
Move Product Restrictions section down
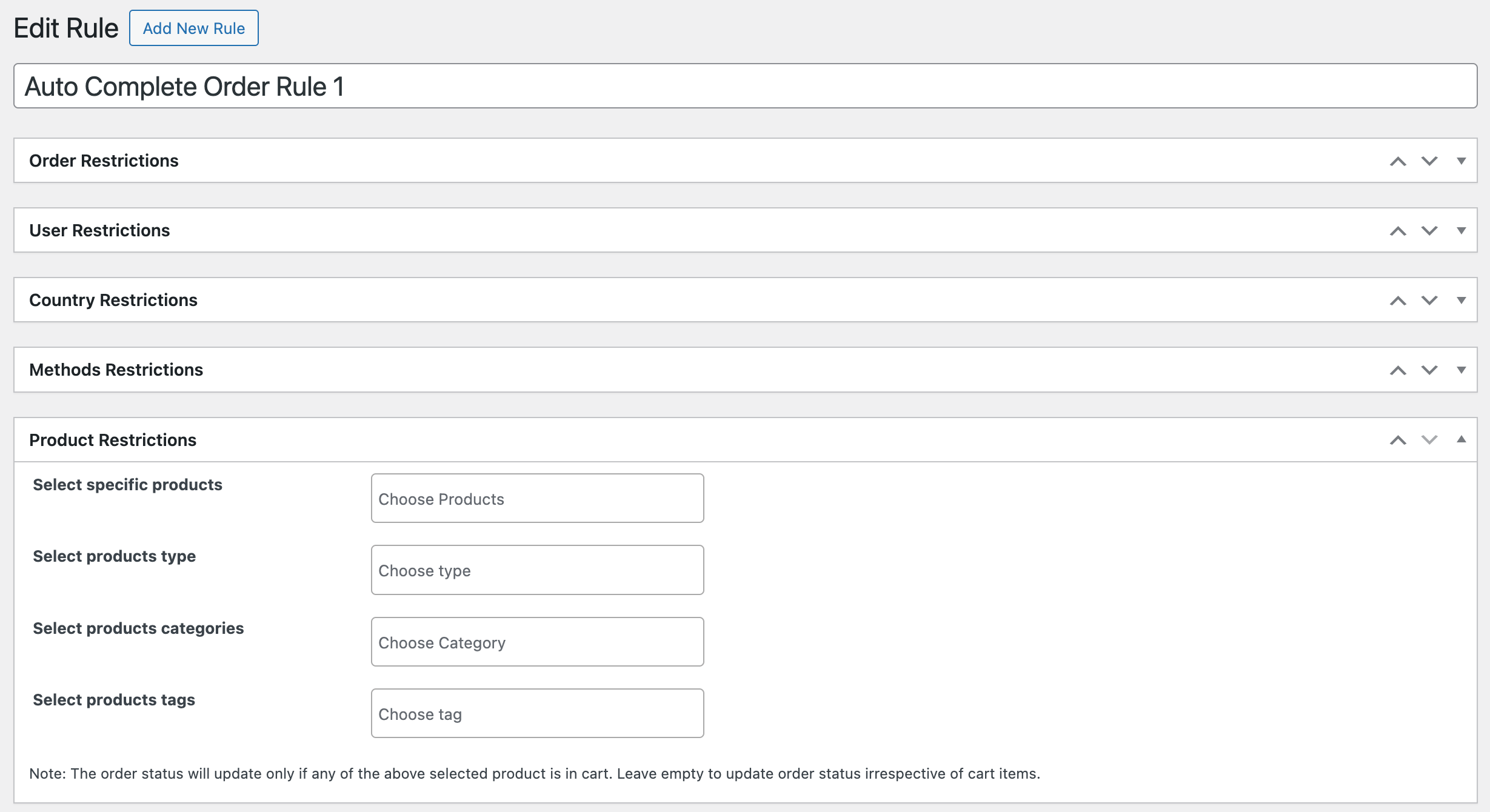pyautogui.click(x=1429, y=440)
